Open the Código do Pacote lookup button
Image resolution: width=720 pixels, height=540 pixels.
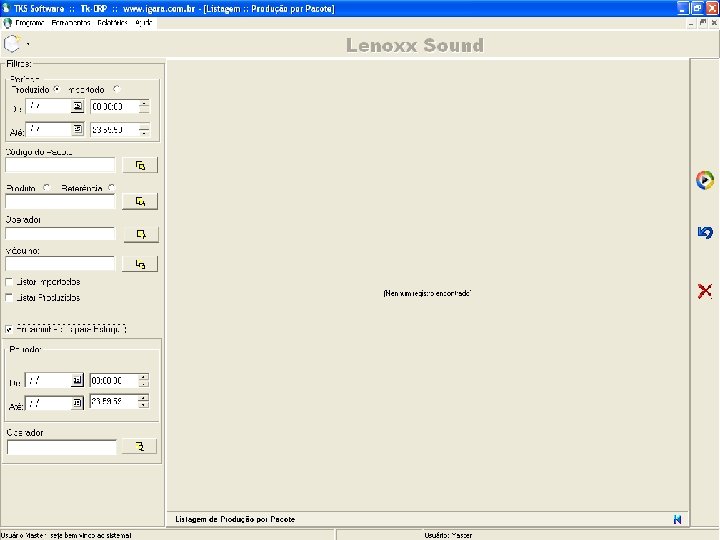click(140, 165)
